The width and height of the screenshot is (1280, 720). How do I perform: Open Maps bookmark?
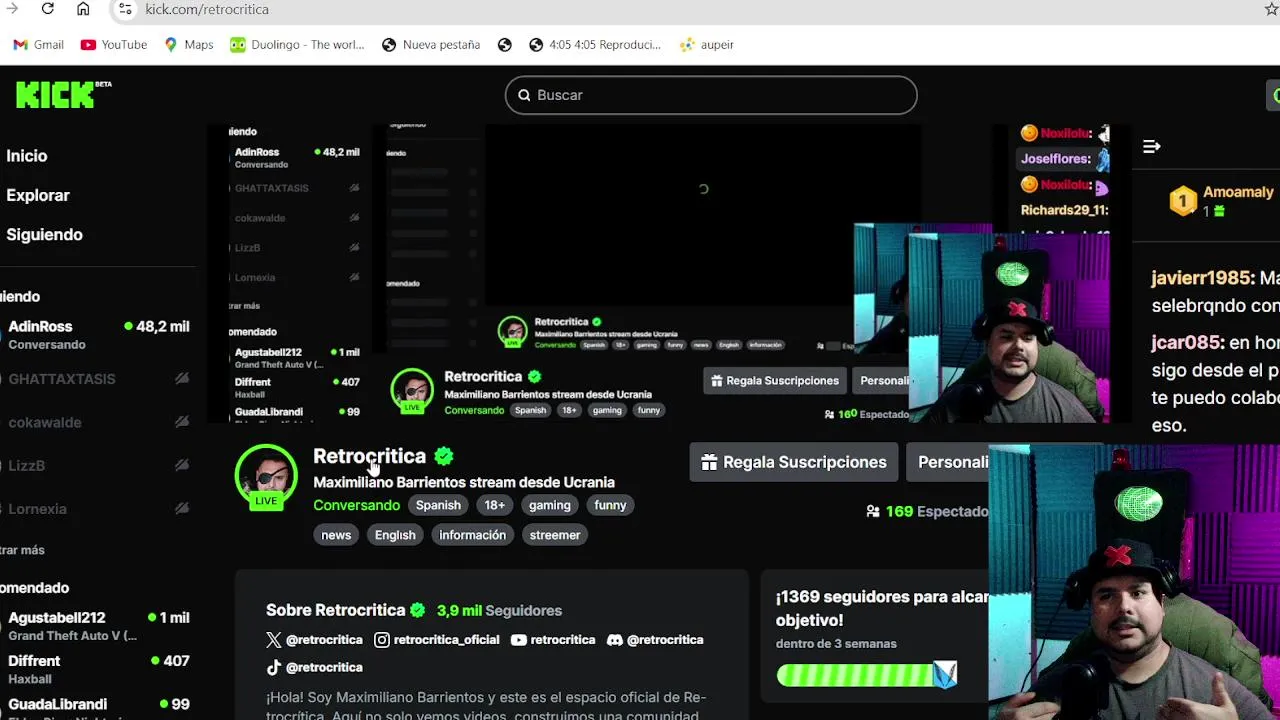(x=189, y=45)
